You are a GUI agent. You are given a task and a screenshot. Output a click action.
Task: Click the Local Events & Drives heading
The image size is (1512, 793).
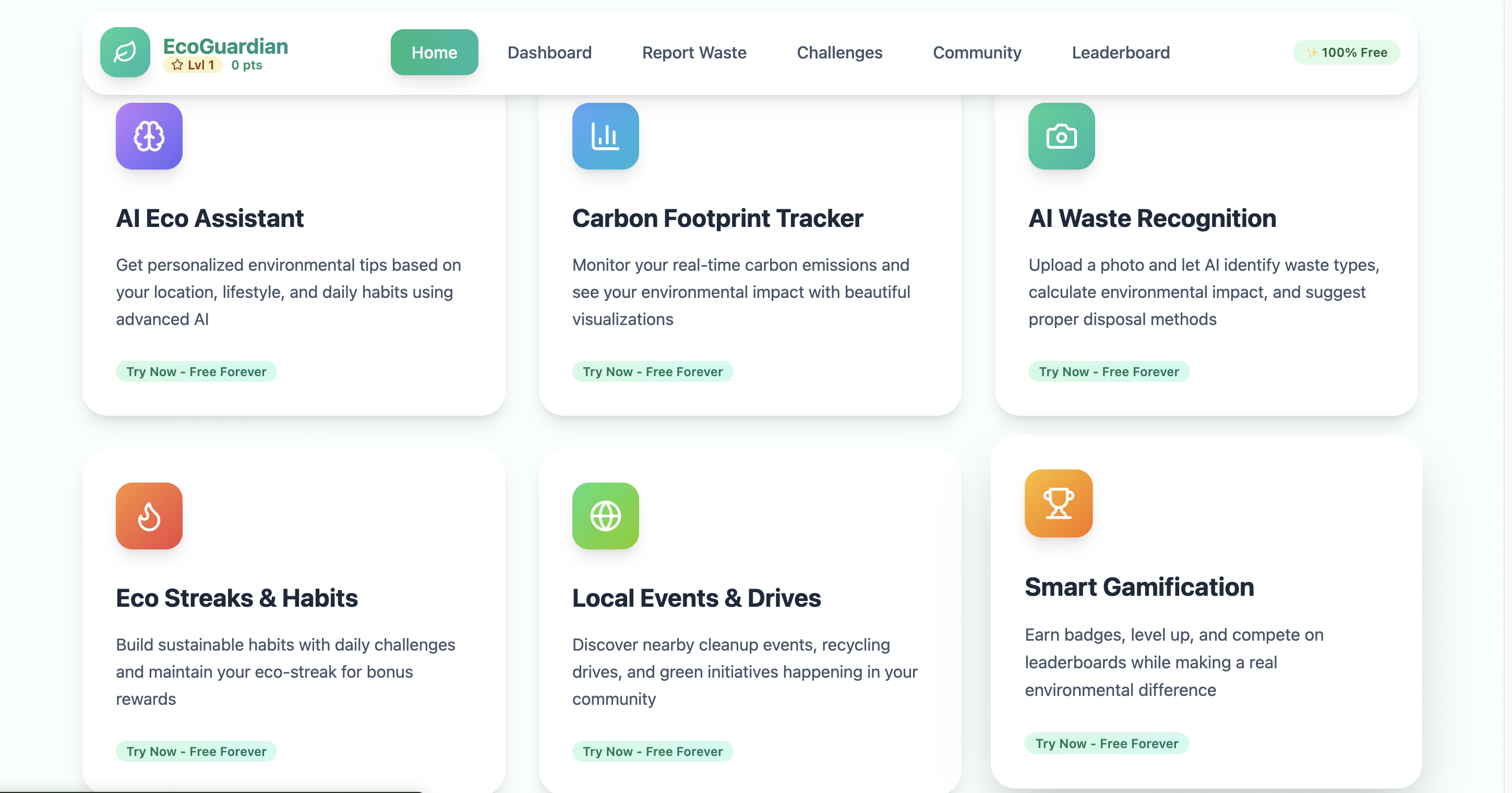[696, 598]
